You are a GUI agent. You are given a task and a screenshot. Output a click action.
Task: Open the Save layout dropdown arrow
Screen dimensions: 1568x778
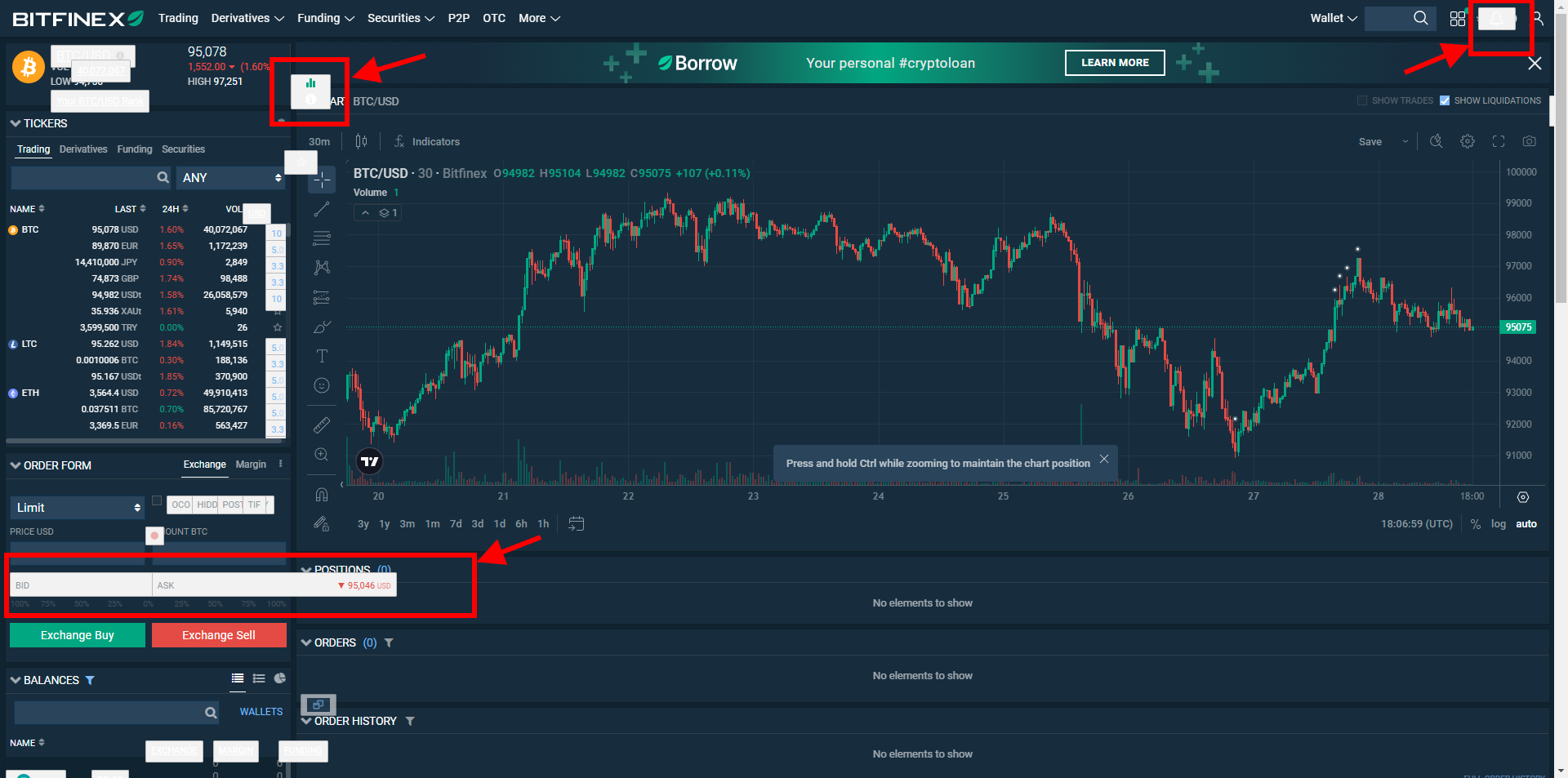click(x=1405, y=141)
